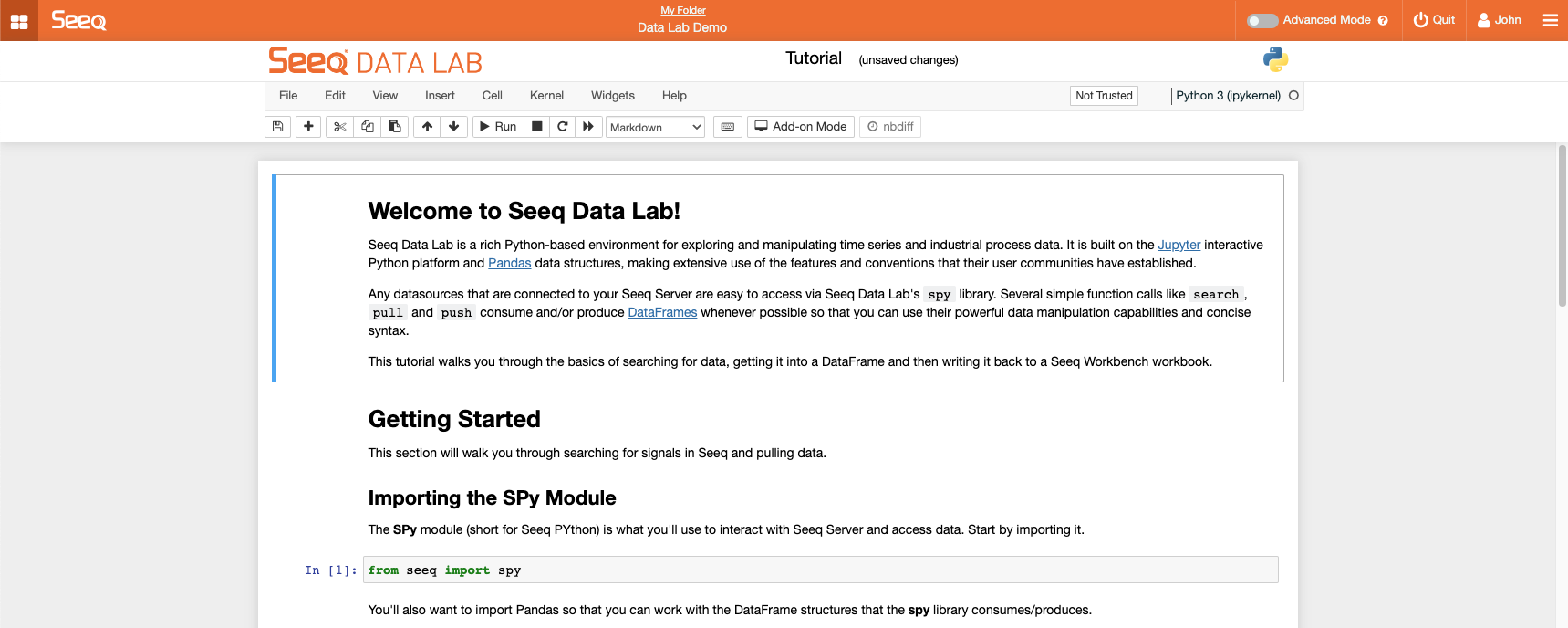Copy selected cells using the toolbar icon
The width and height of the screenshot is (1568, 628).
pos(368,127)
